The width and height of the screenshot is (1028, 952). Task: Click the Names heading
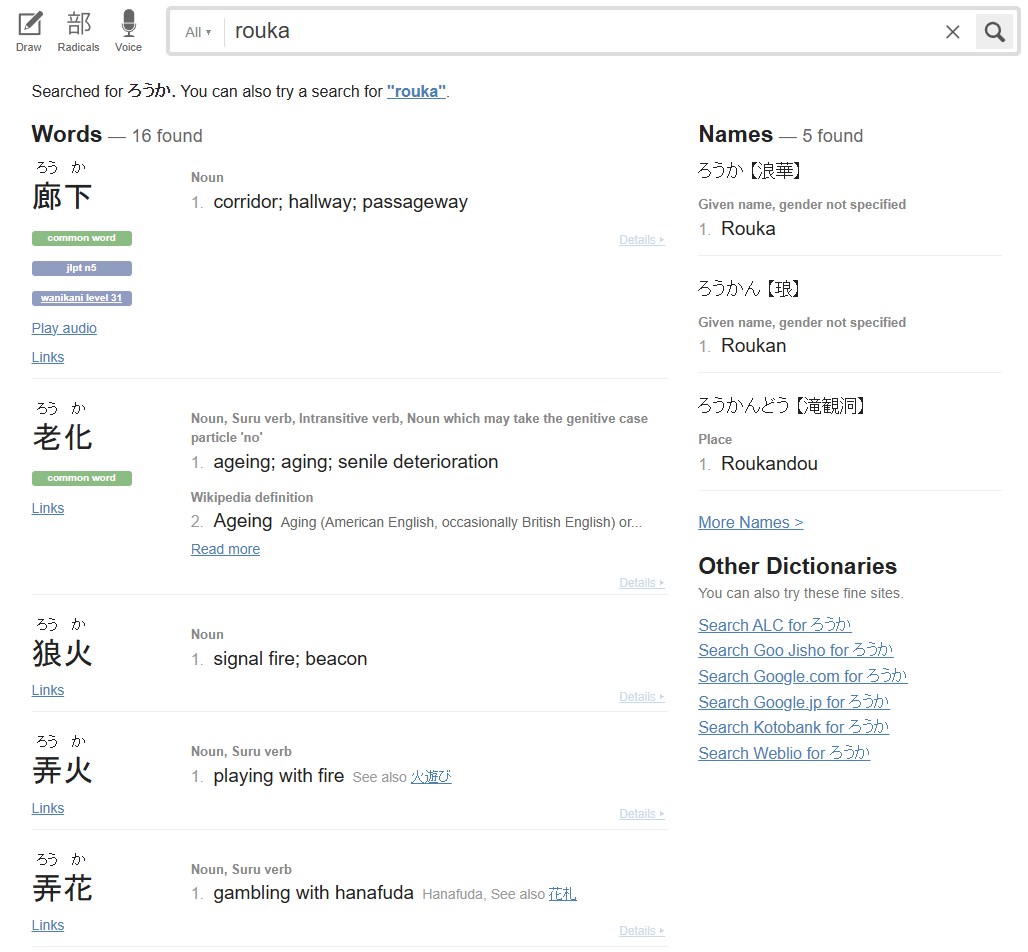click(736, 134)
